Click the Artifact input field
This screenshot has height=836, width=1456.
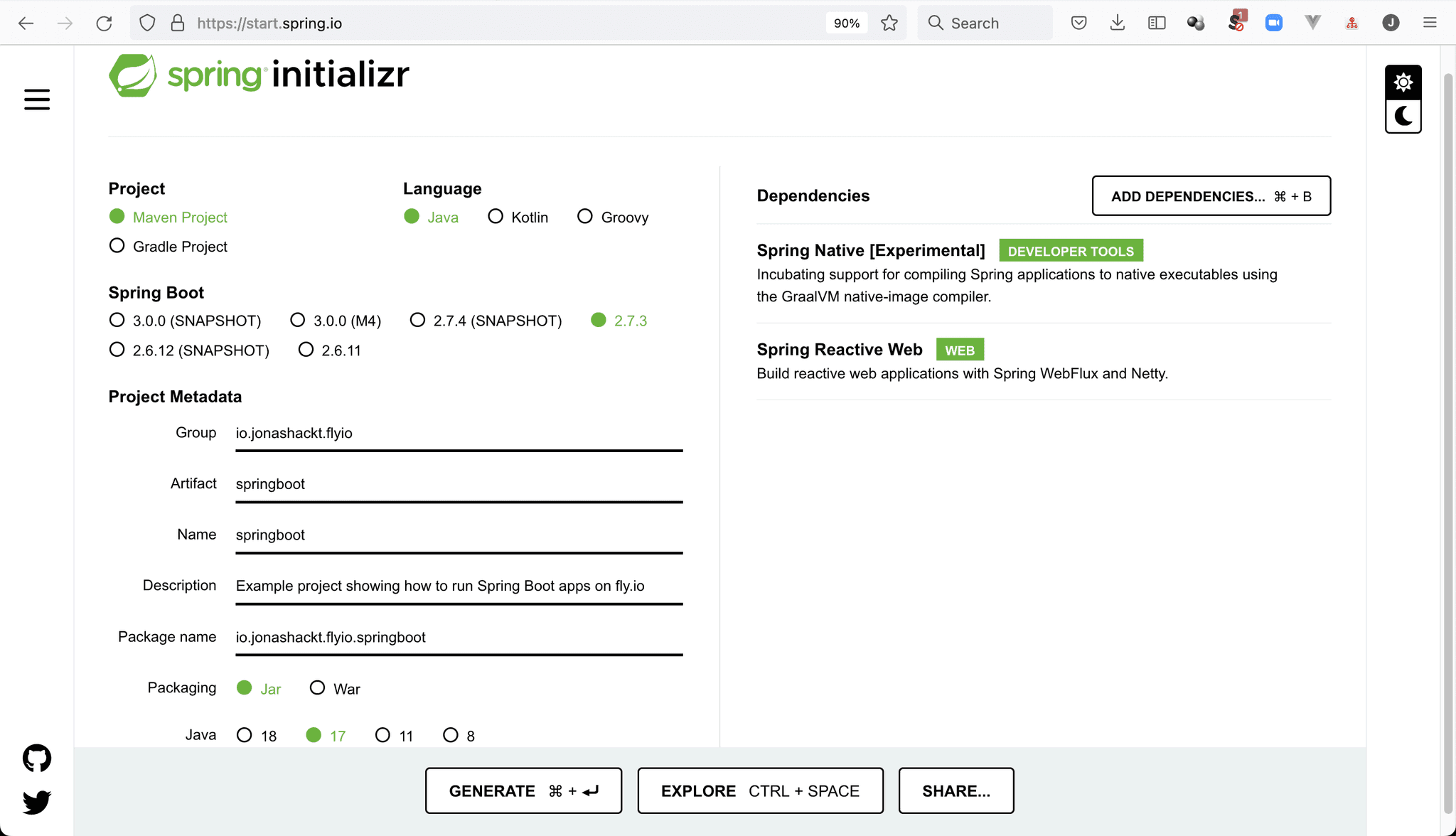[459, 484]
